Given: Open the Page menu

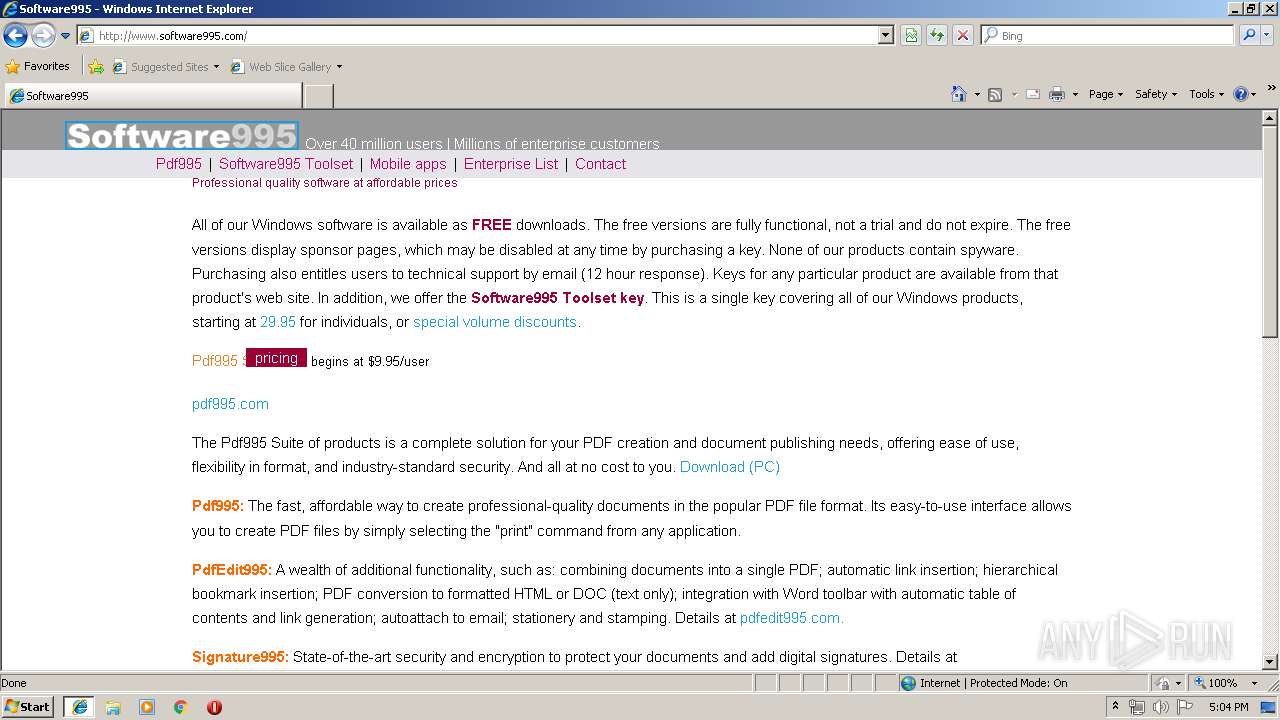Looking at the screenshot, I should (x=1106, y=94).
